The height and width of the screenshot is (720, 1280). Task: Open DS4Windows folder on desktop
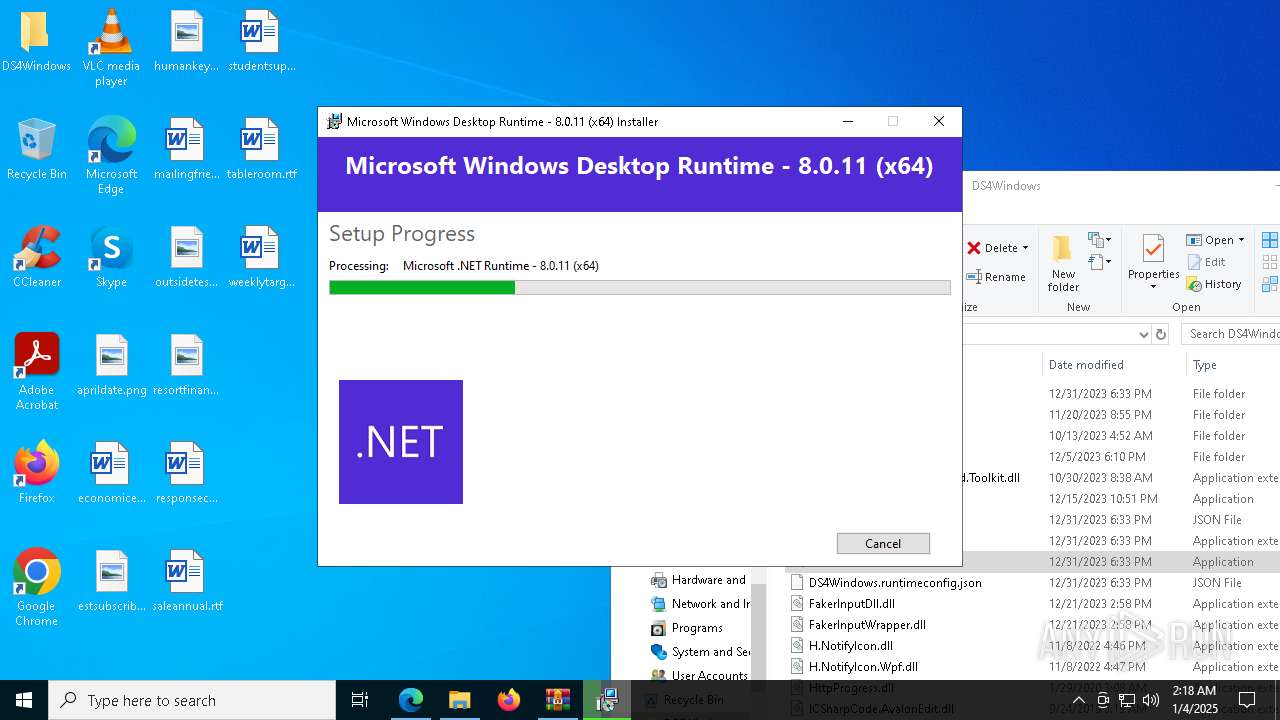[x=36, y=42]
